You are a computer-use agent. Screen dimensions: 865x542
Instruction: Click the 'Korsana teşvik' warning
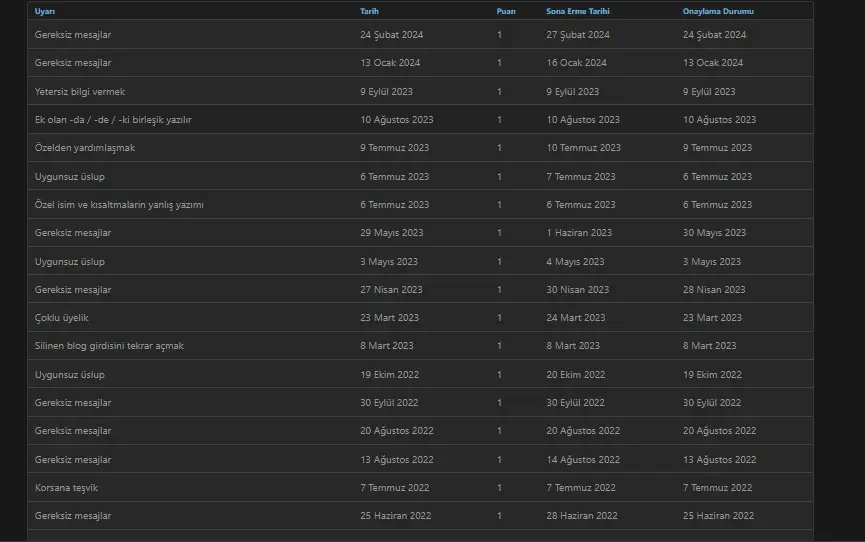coord(66,488)
